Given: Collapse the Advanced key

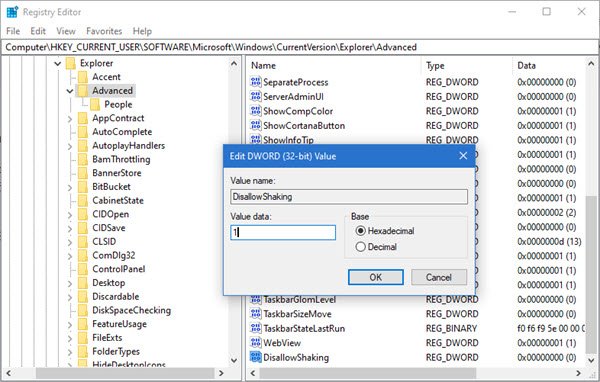Looking at the screenshot, I should pos(70,91).
